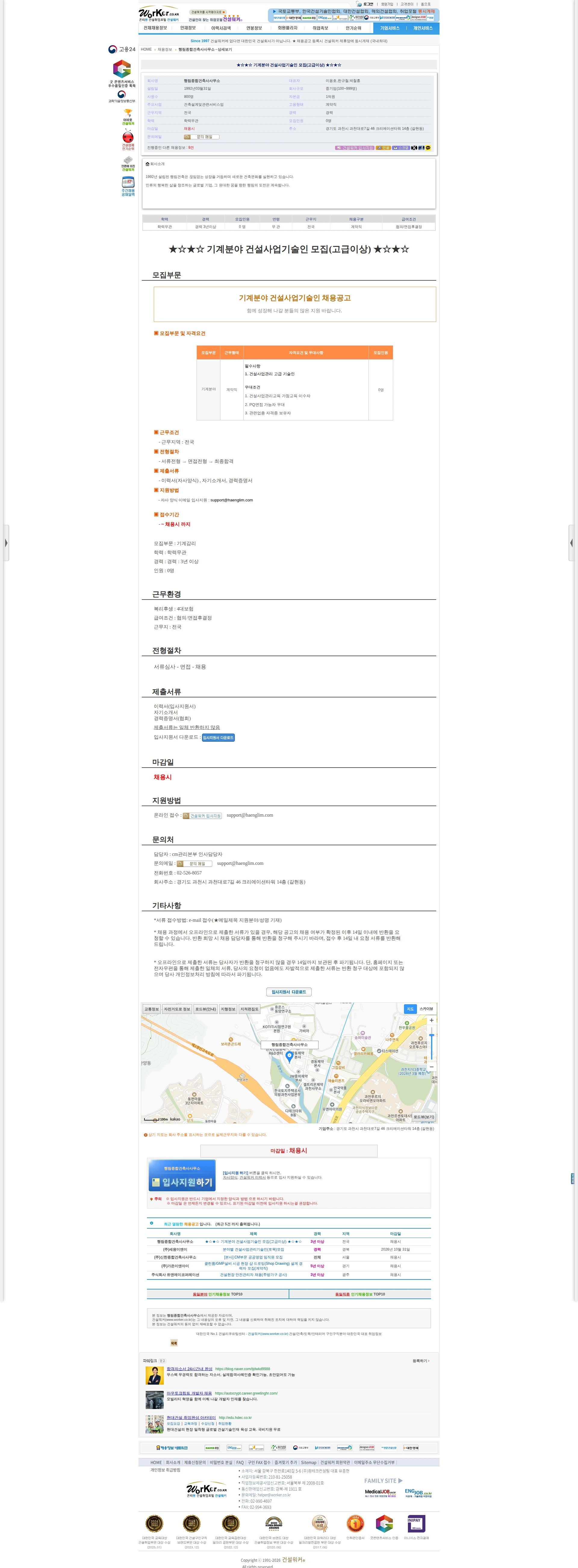Share this posting on X
This screenshot has width=578, height=1568.
[414, 148]
